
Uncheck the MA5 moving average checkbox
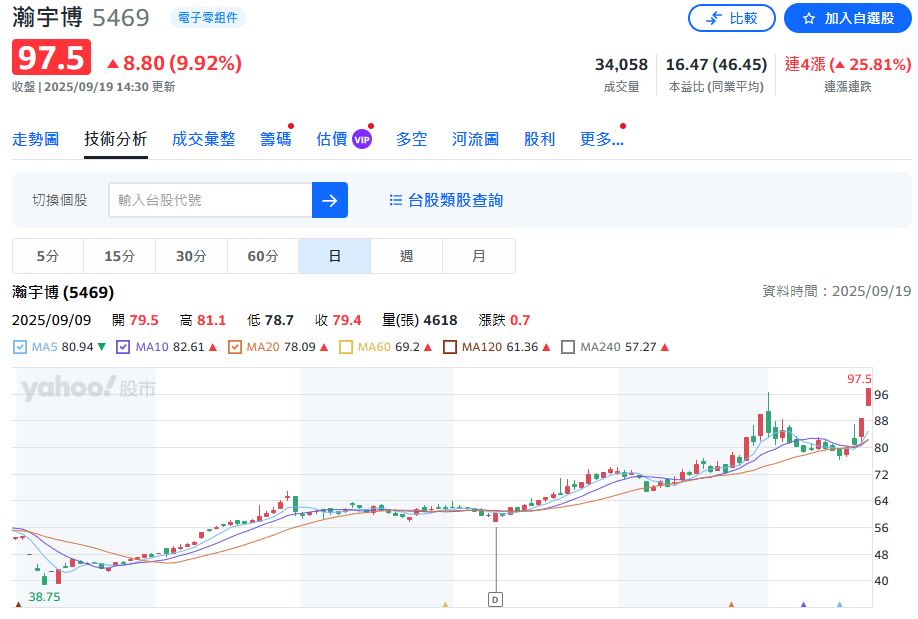click(20, 347)
